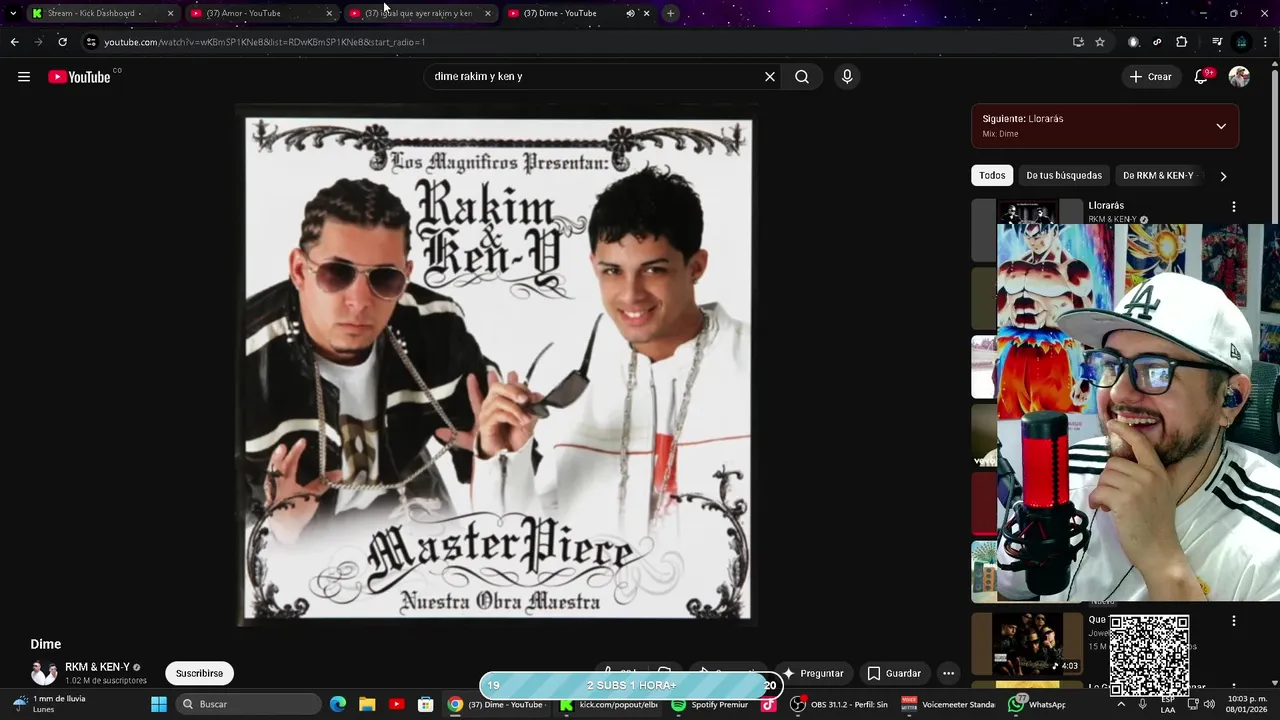Open the RKM & KEN-Y channel name link

click(98, 667)
